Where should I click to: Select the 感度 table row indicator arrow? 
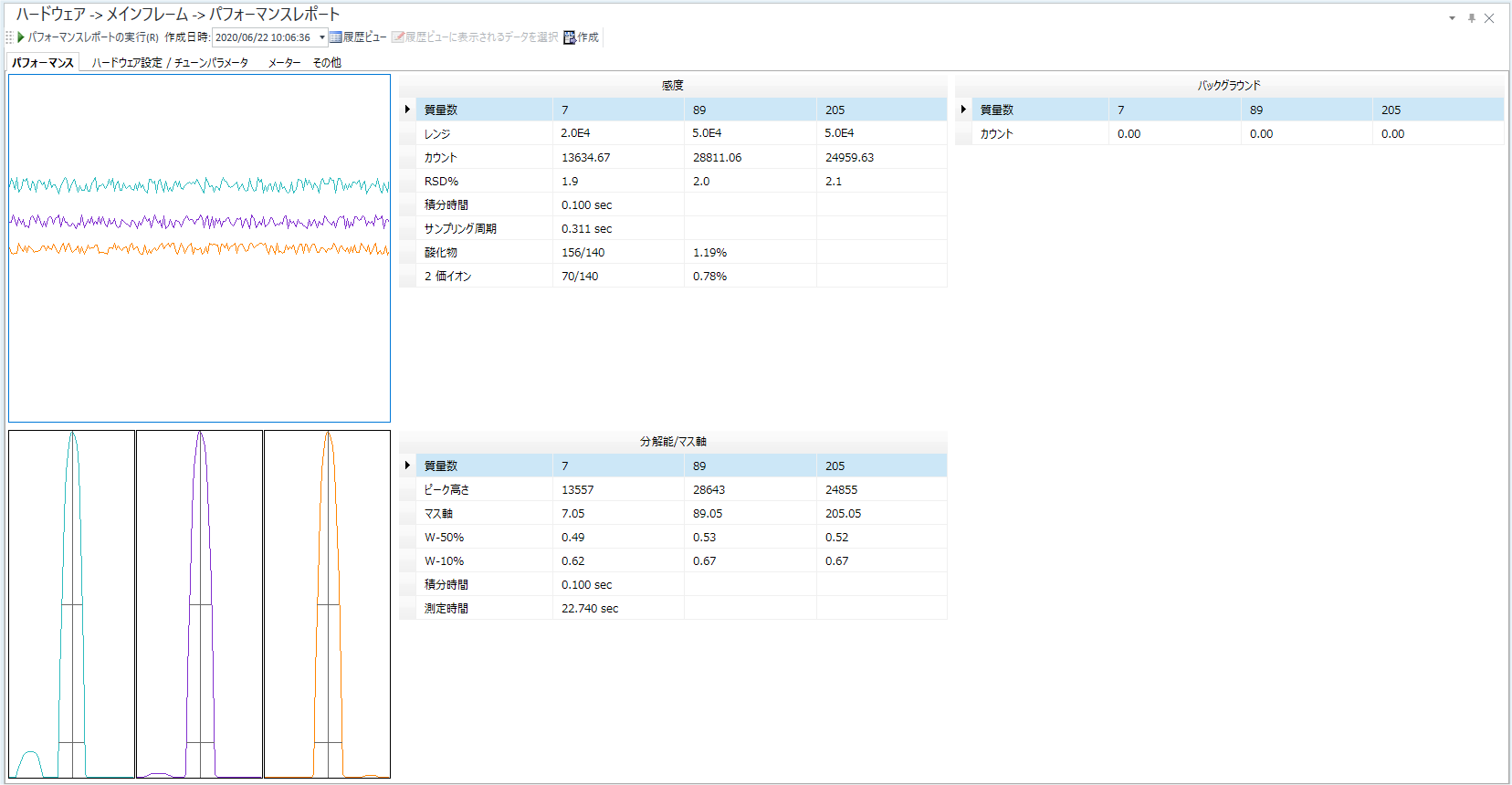click(407, 110)
